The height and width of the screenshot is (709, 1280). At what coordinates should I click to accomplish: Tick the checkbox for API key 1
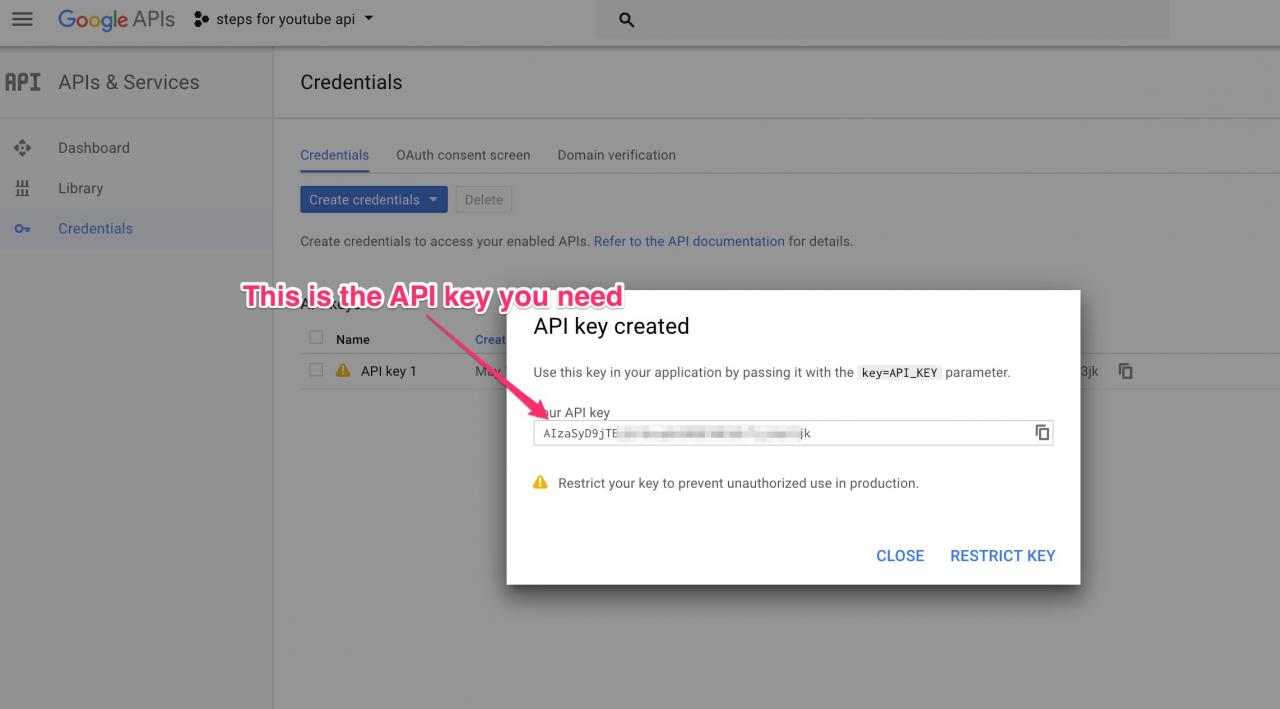[316, 370]
